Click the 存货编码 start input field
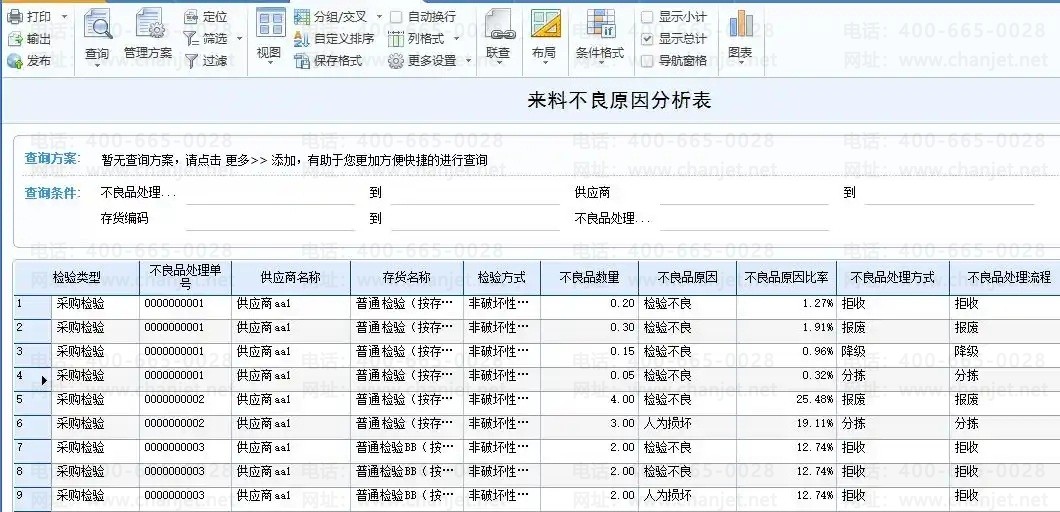 [270, 218]
